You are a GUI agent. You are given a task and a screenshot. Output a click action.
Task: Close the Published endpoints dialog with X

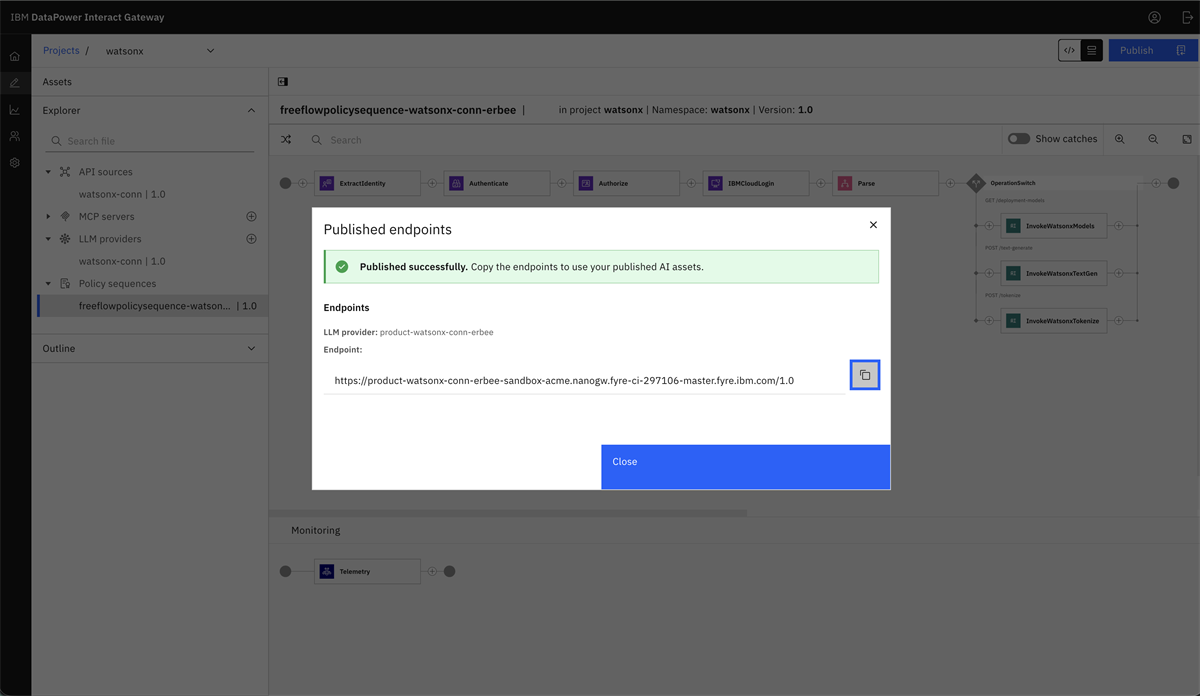point(873,225)
